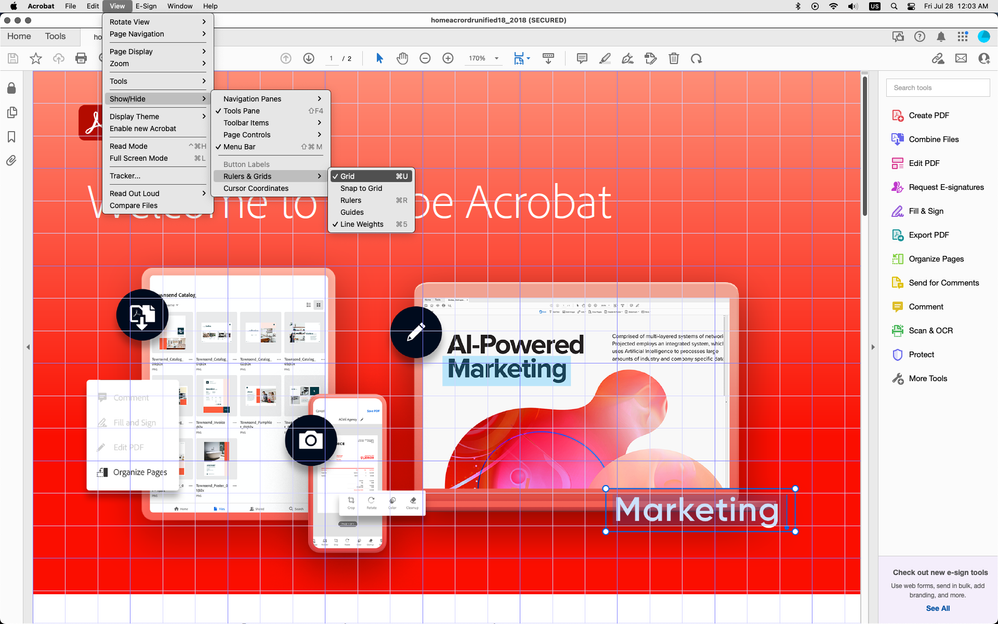The width and height of the screenshot is (998, 624).
Task: Expand the Page Navigation submenu
Action: click(x=157, y=34)
